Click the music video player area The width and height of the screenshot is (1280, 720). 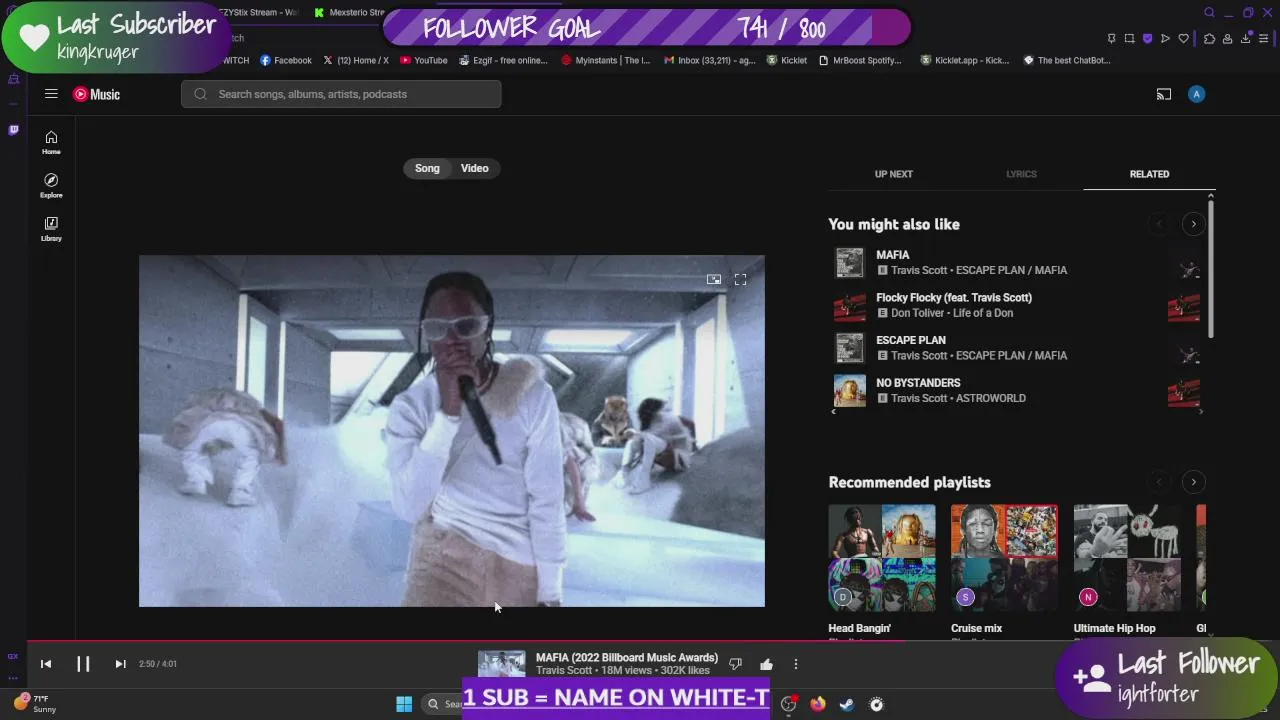pyautogui.click(x=452, y=431)
